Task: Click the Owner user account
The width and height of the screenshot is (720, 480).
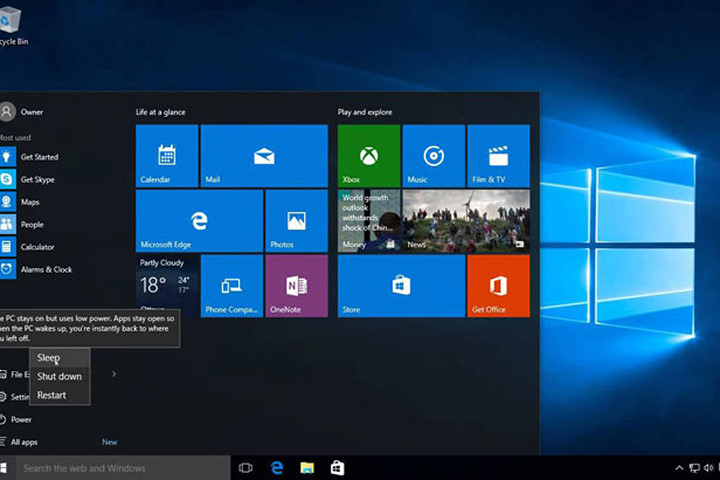Action: tap(22, 112)
